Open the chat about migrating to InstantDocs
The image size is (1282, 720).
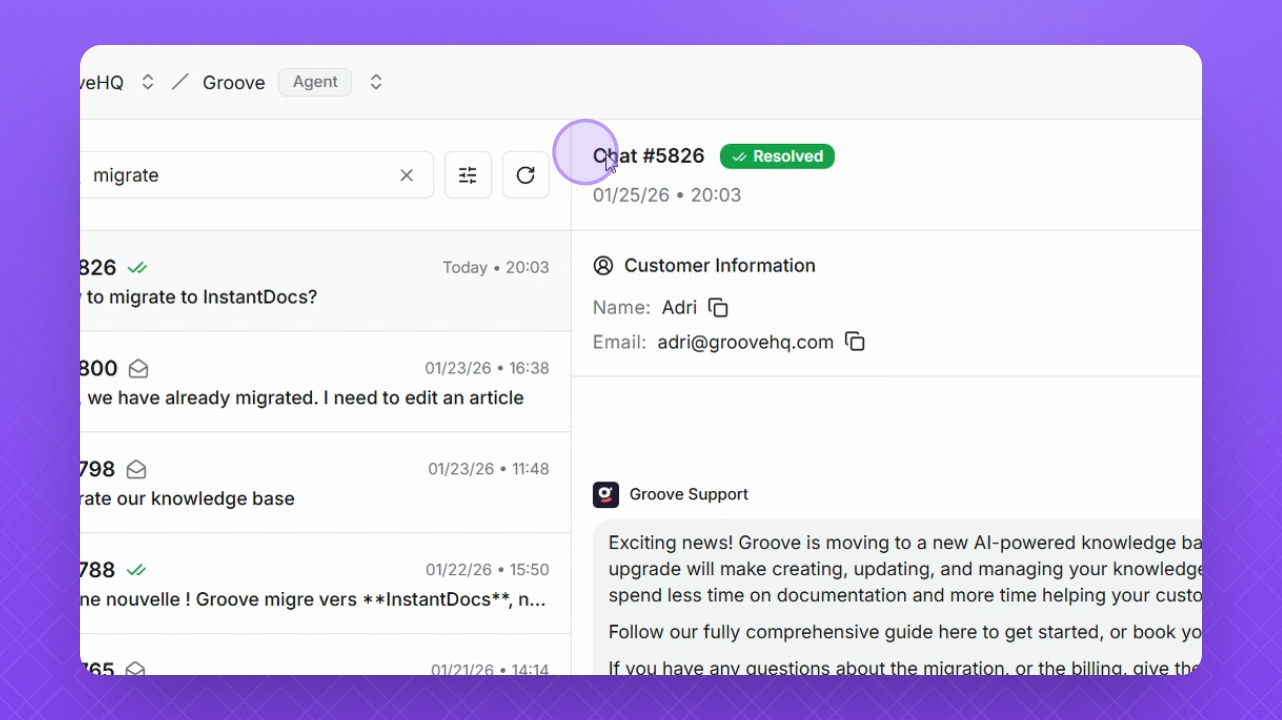326,281
